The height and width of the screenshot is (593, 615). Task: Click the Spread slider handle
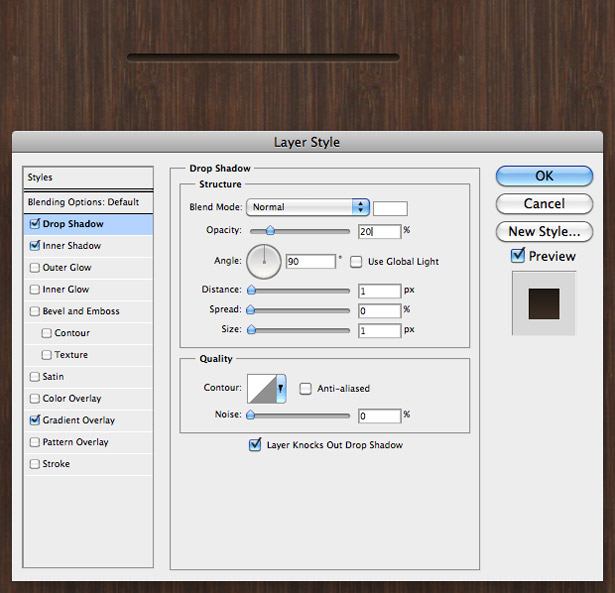251,310
